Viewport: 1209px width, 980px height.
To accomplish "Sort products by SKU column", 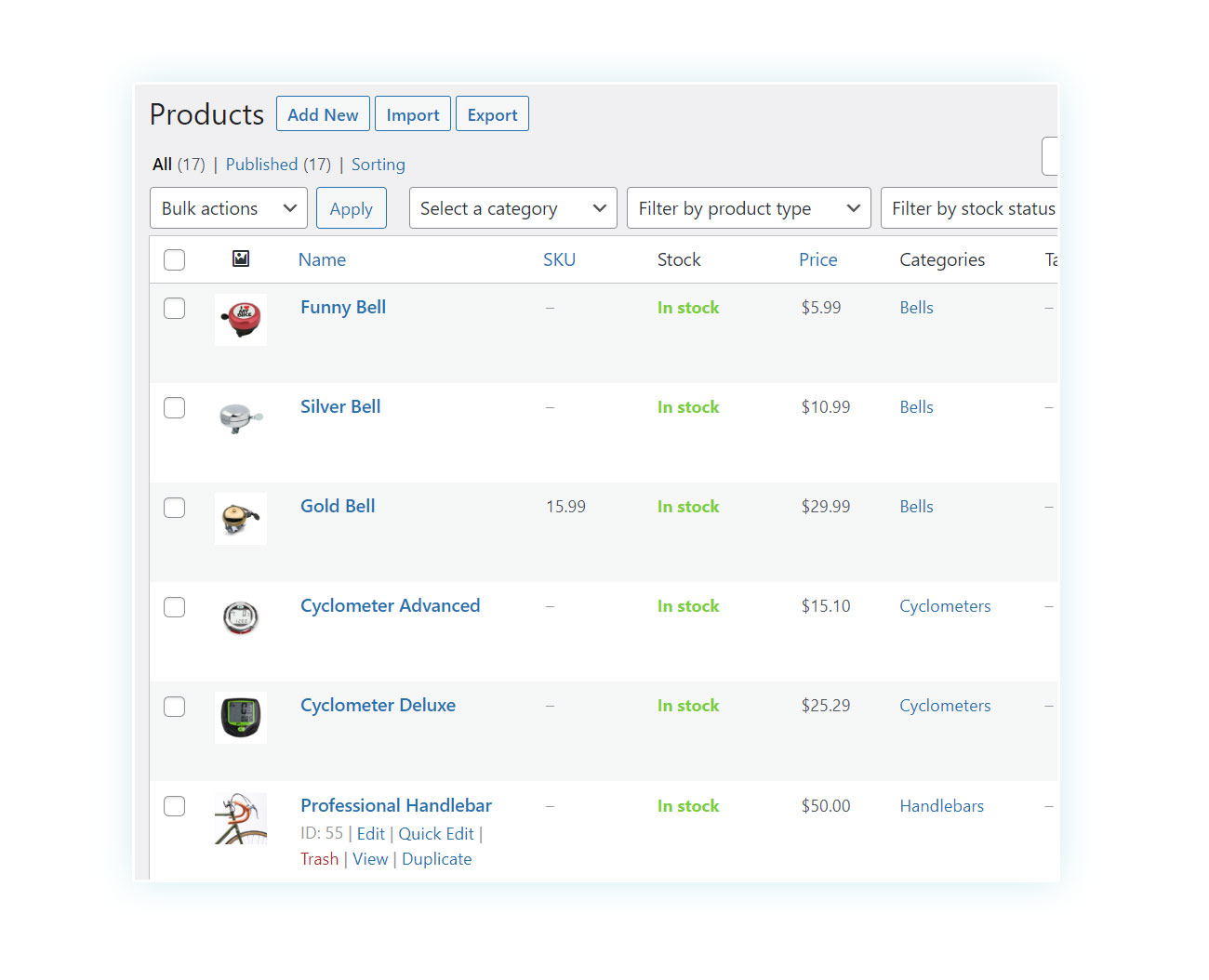I will (x=559, y=259).
